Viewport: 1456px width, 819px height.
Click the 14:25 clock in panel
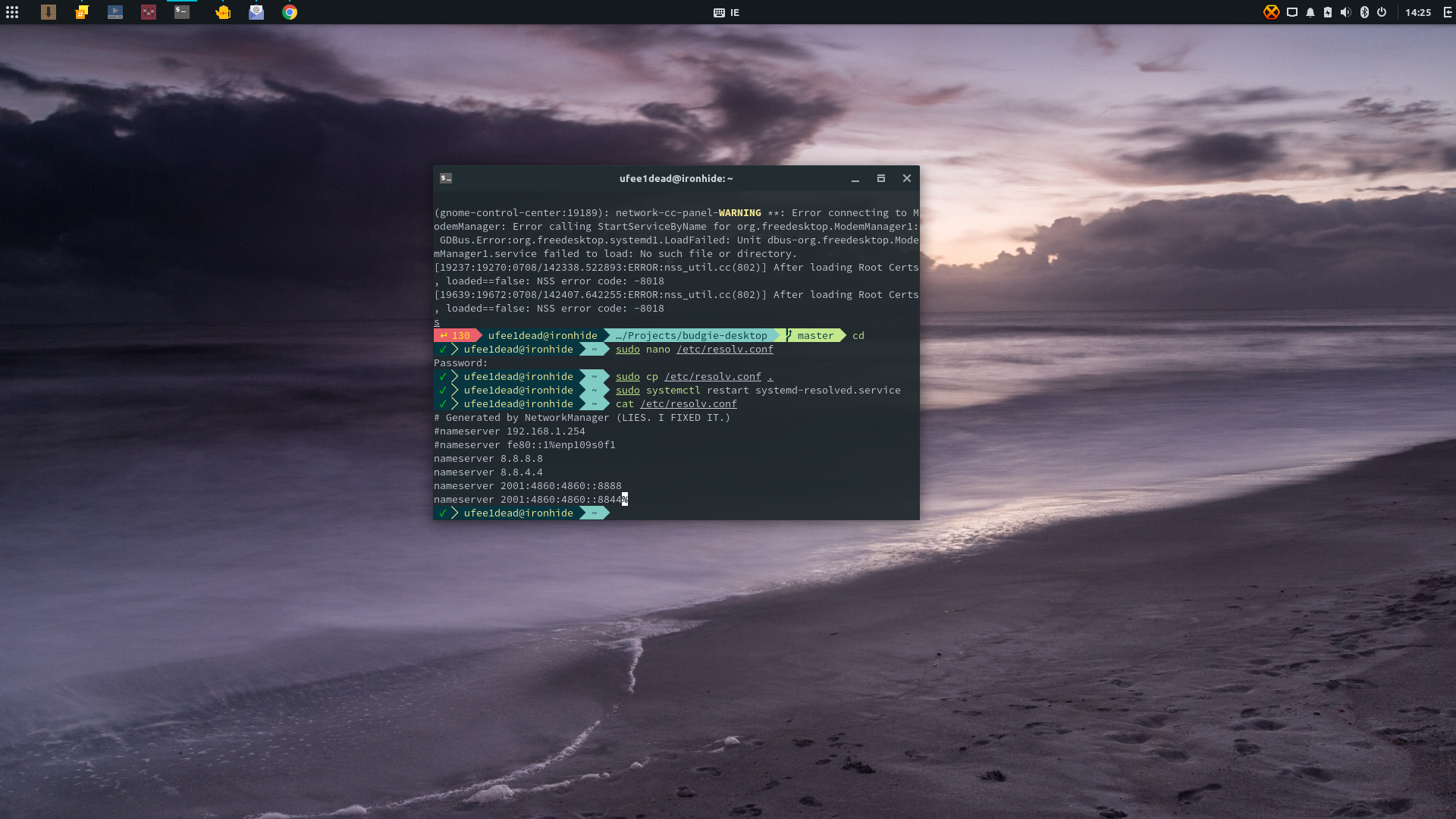[1418, 12]
